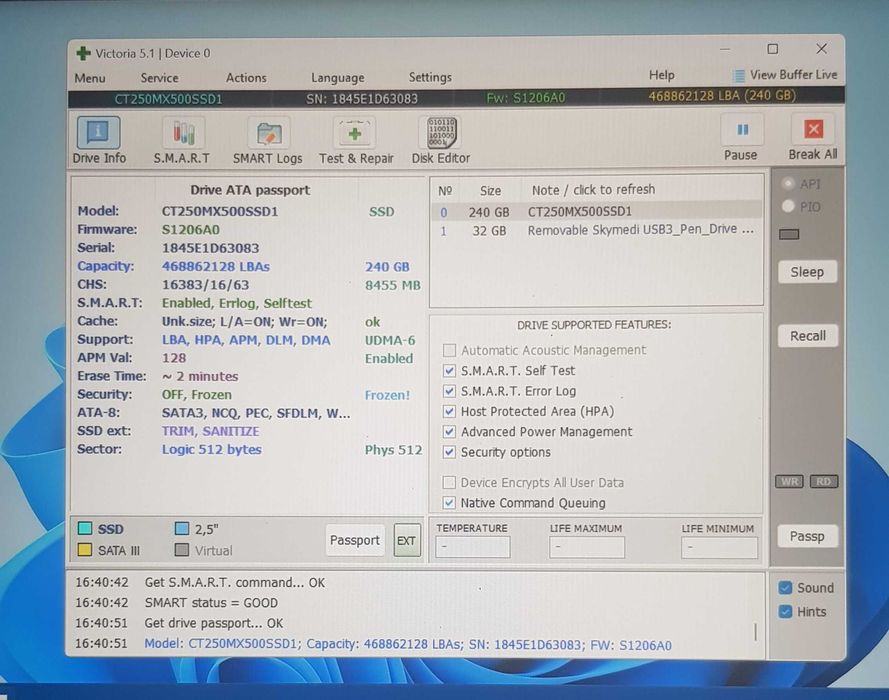Click the Passp button
889x700 pixels.
click(807, 536)
